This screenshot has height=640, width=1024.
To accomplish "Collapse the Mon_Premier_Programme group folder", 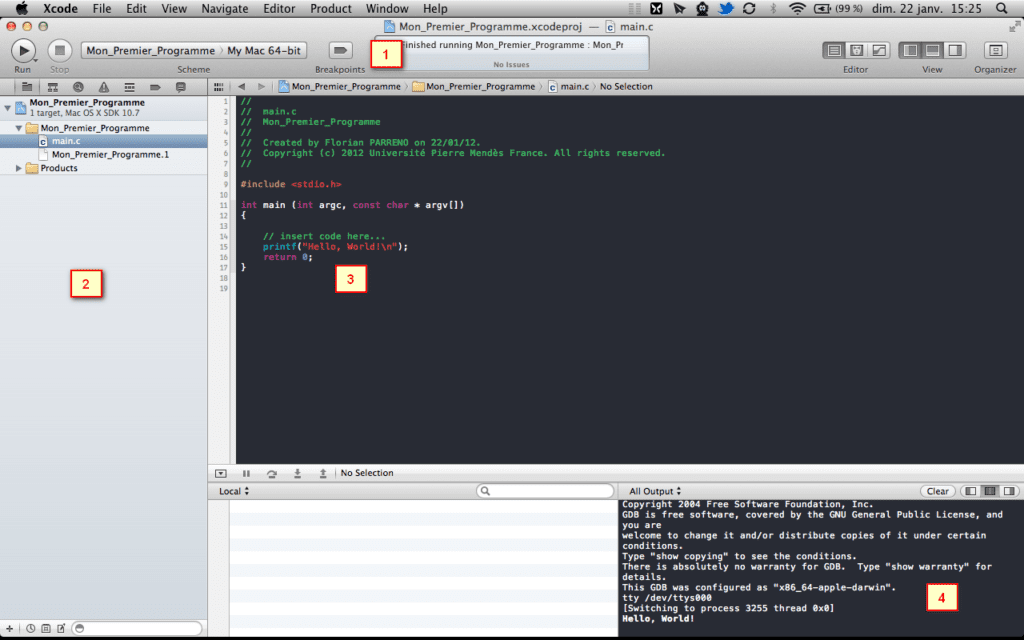I will coord(20,128).
